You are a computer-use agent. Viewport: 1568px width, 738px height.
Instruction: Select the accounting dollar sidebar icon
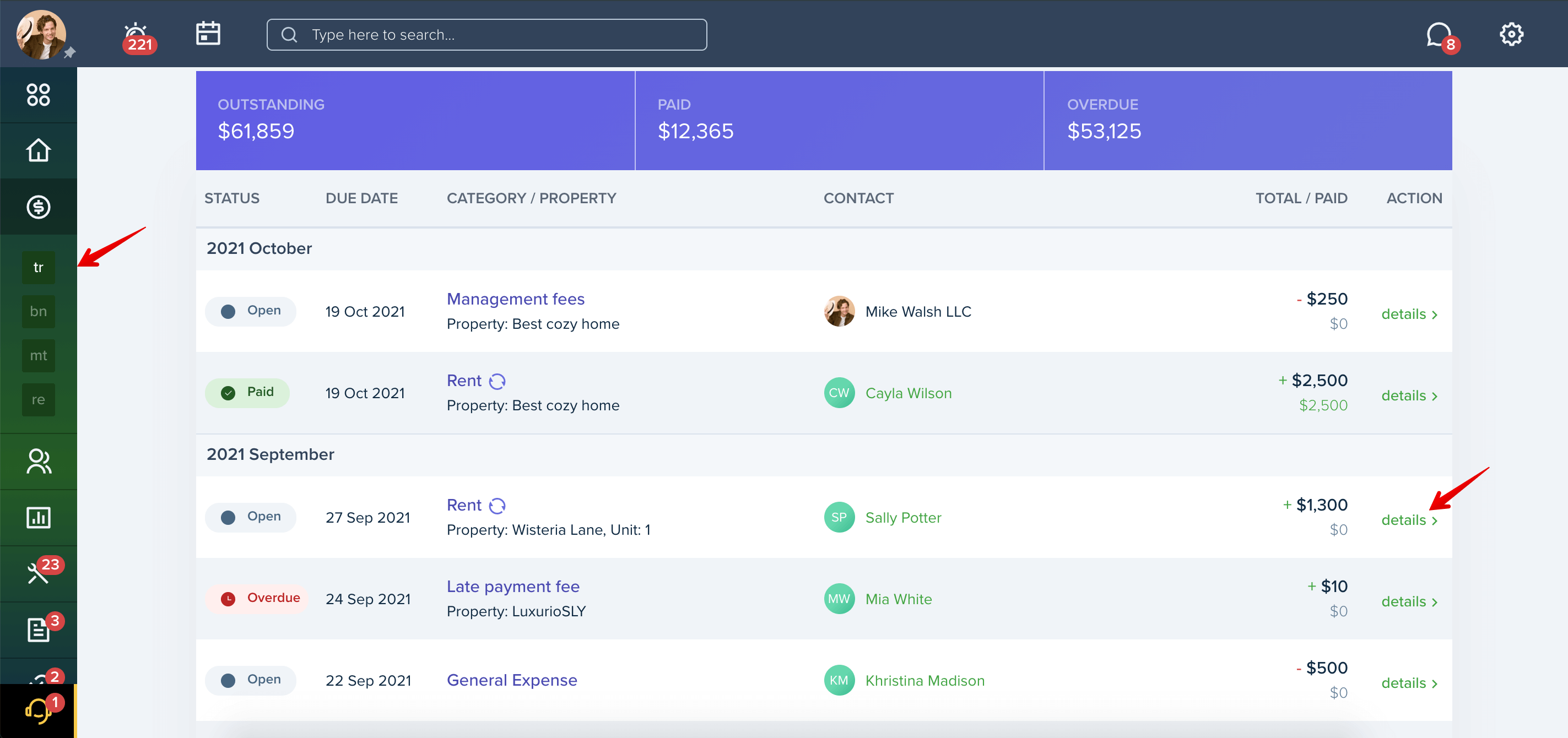[x=39, y=207]
